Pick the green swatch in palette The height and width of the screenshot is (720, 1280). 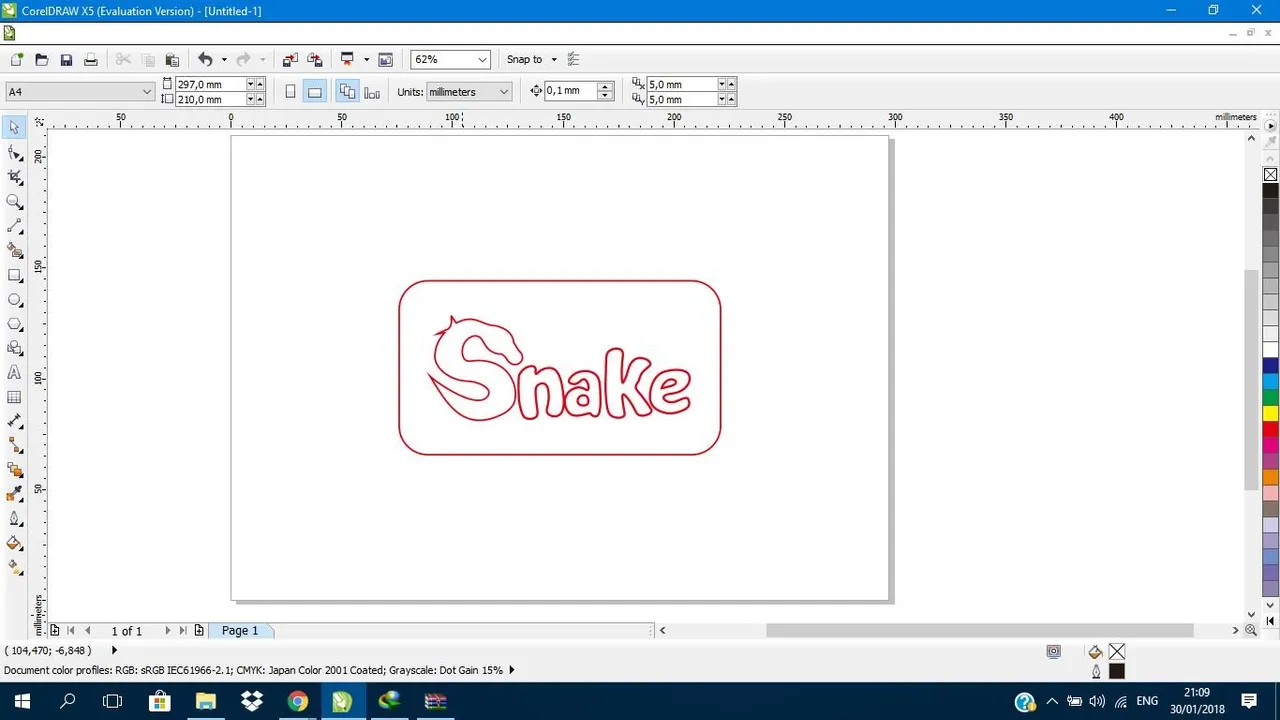coord(1271,397)
